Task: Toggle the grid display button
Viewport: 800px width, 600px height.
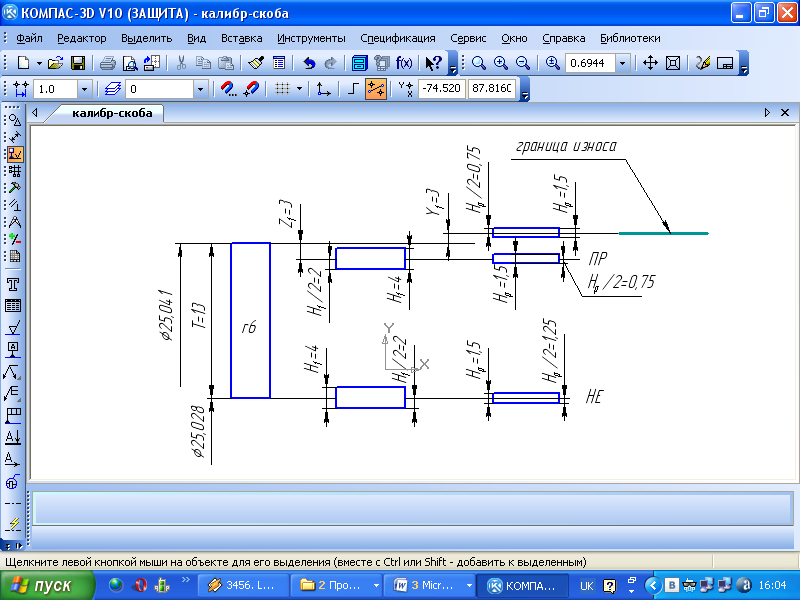Action: (x=282, y=89)
